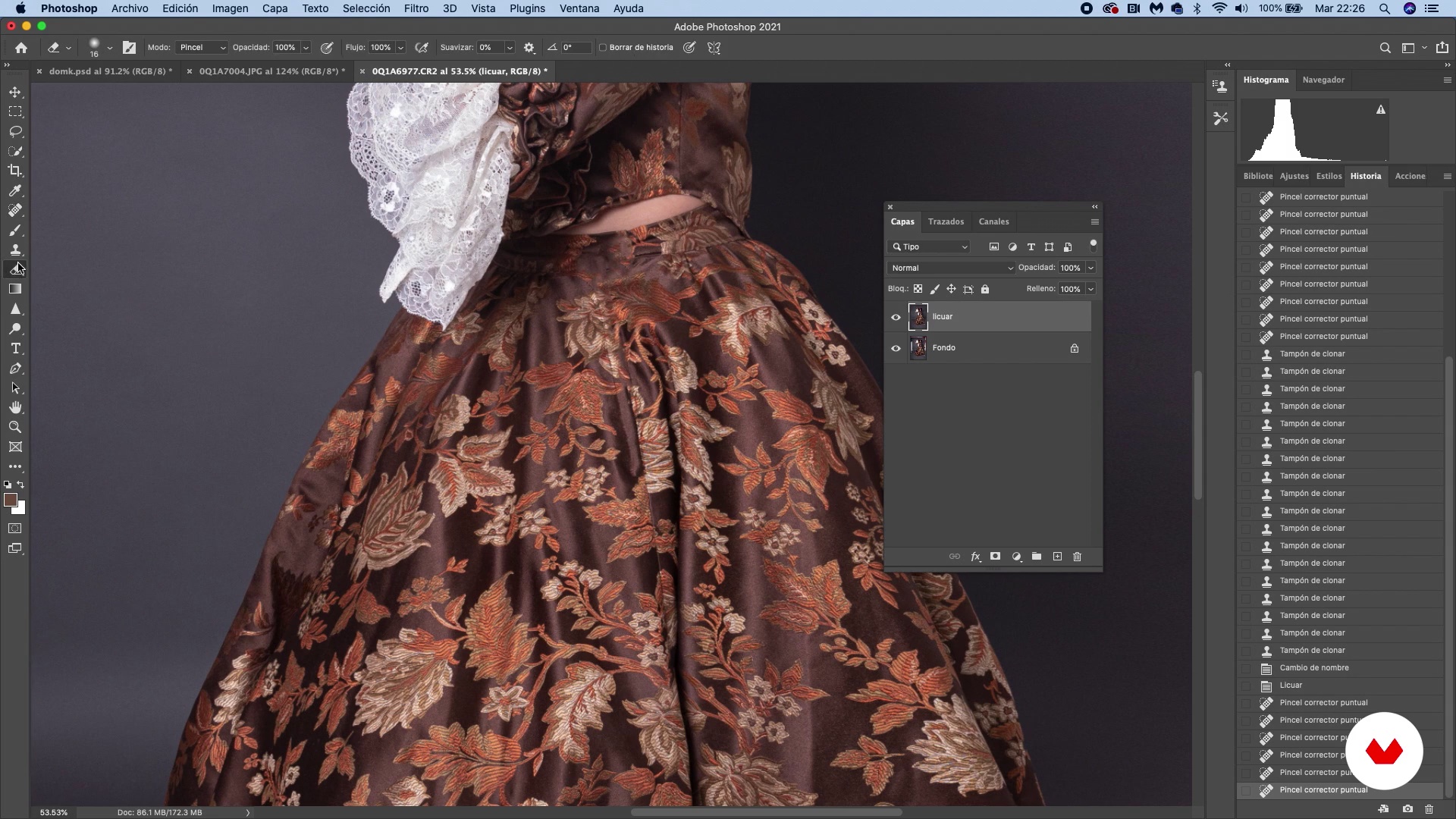This screenshot has height=819, width=1456.
Task: Open the layer styles fx button
Action: point(976,557)
